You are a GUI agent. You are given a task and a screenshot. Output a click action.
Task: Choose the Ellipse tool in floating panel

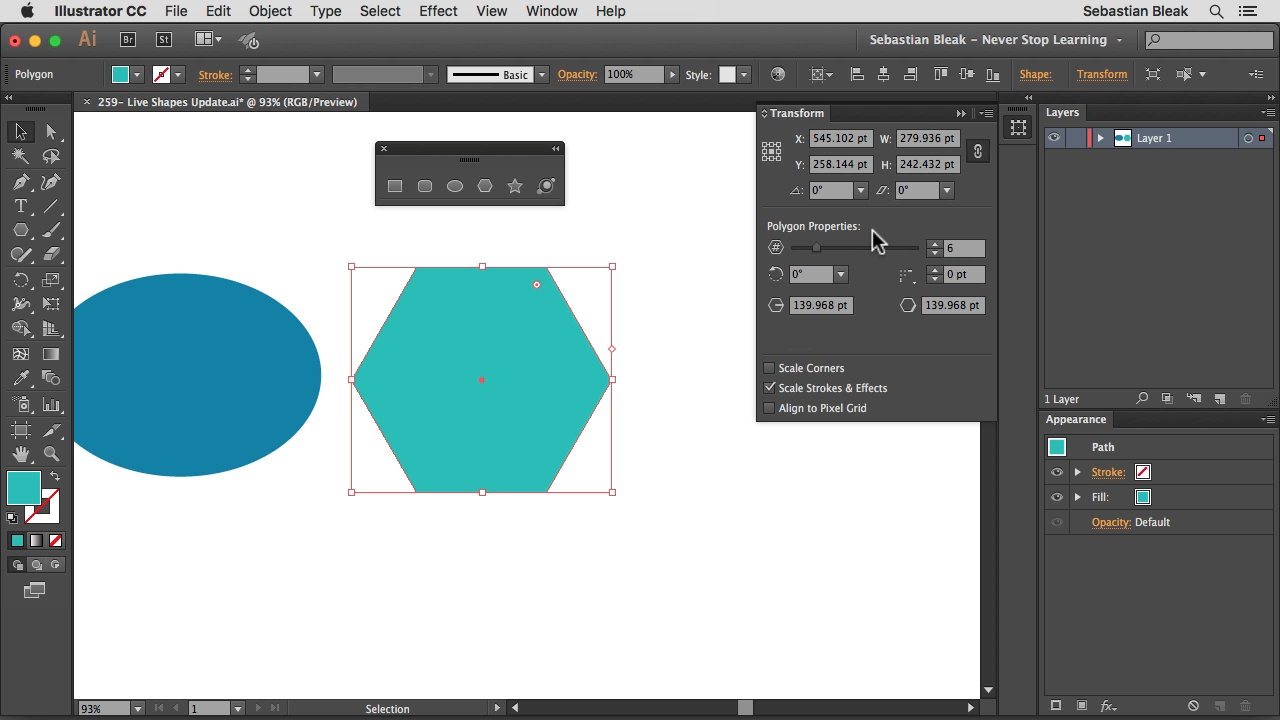coord(455,186)
